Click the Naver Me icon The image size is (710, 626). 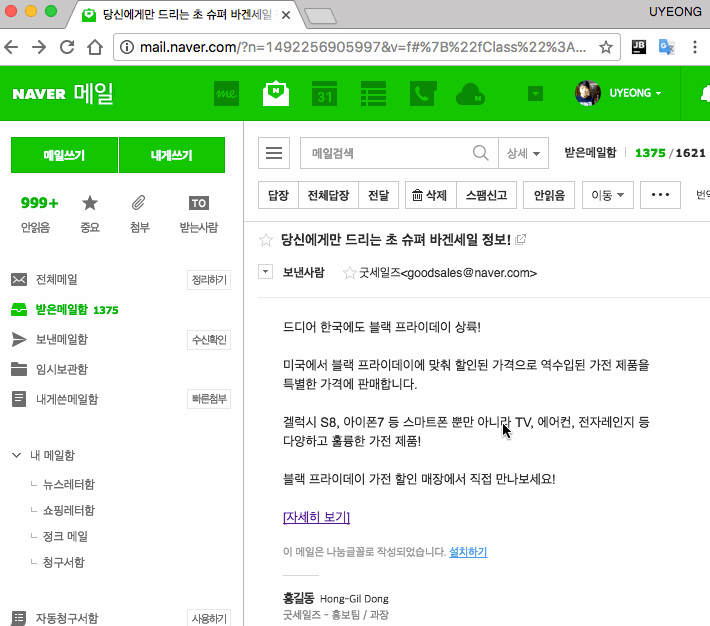[x=227, y=94]
